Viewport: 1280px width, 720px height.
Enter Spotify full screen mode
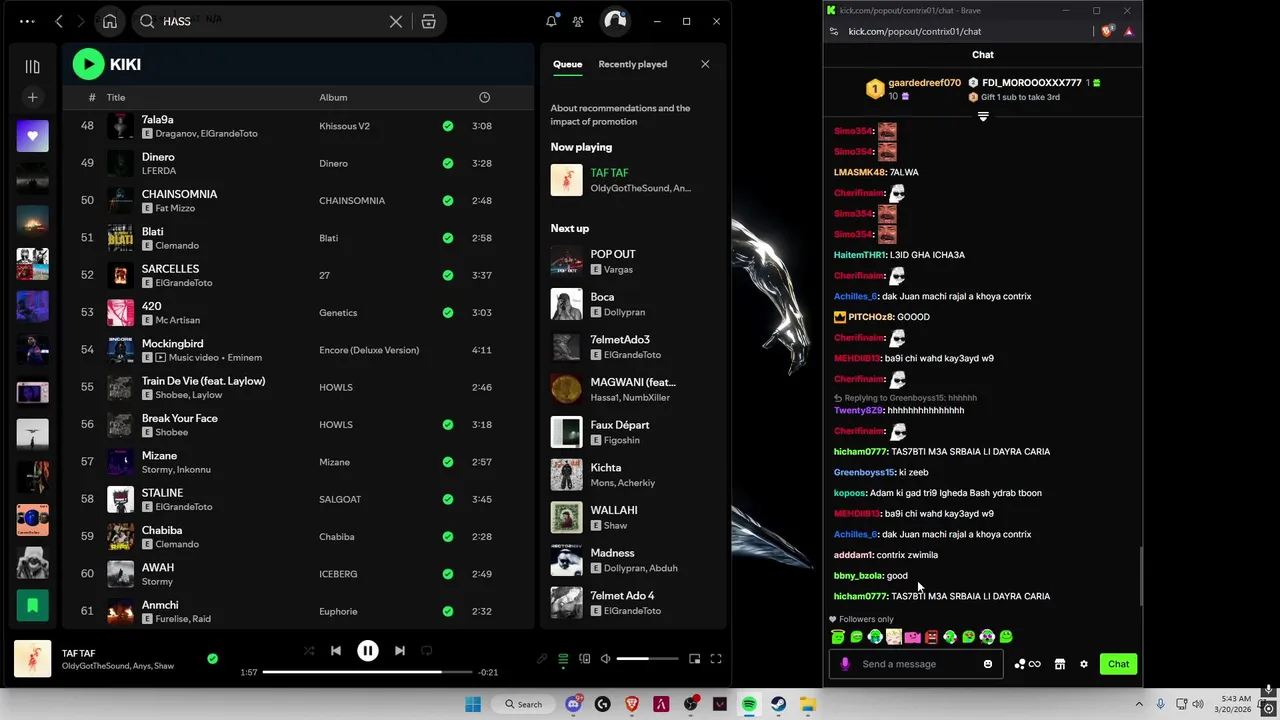[x=716, y=659]
